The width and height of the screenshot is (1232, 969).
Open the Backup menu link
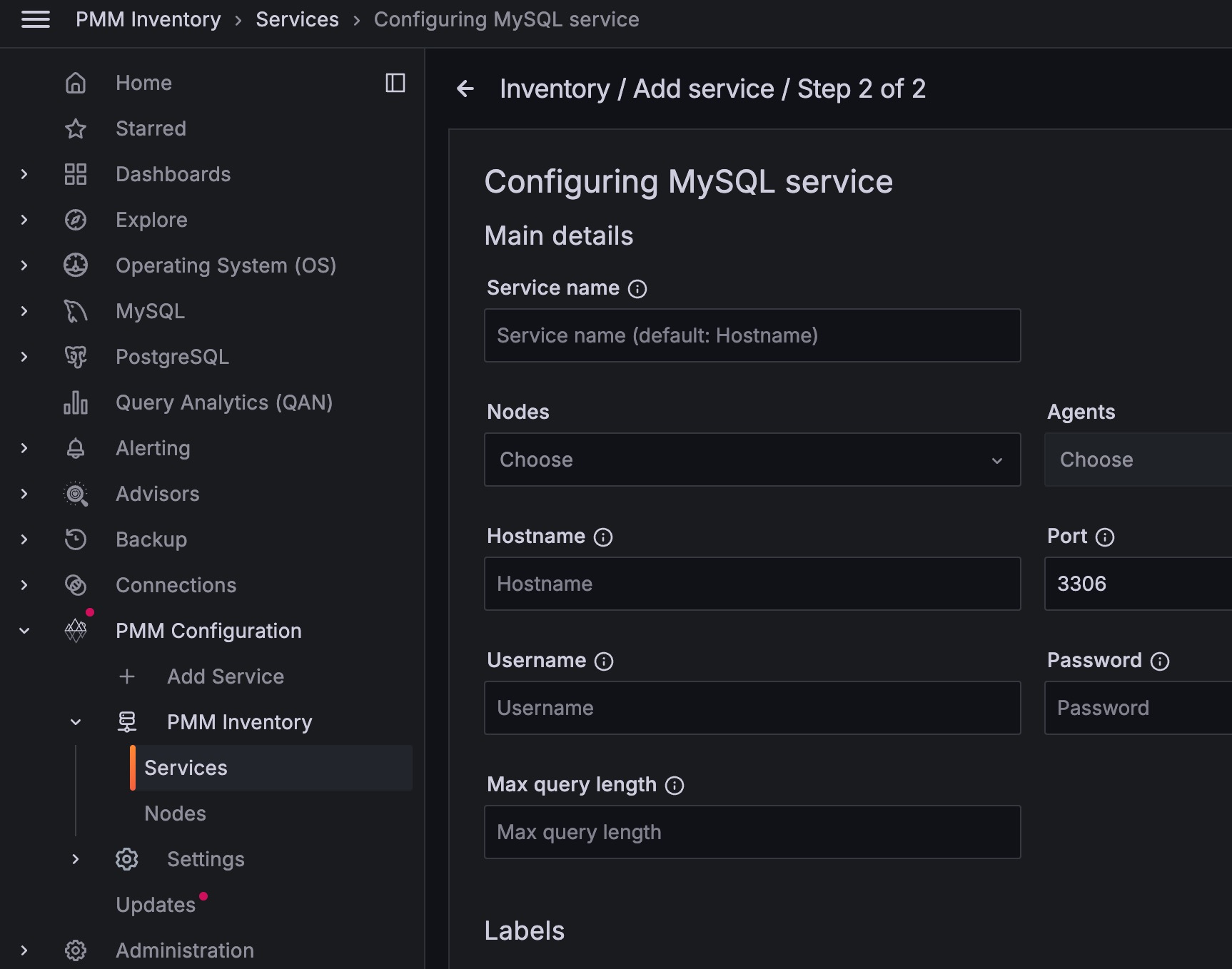click(151, 539)
